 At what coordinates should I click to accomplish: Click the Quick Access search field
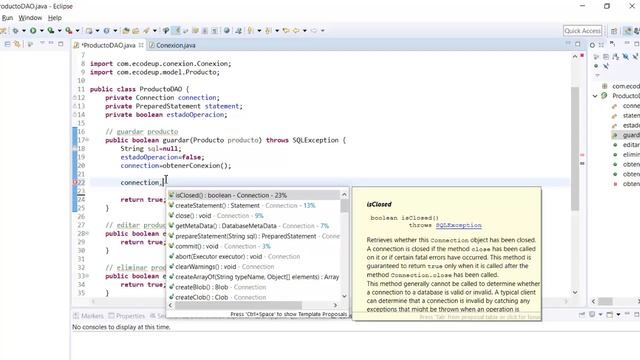pyautogui.click(x=582, y=31)
